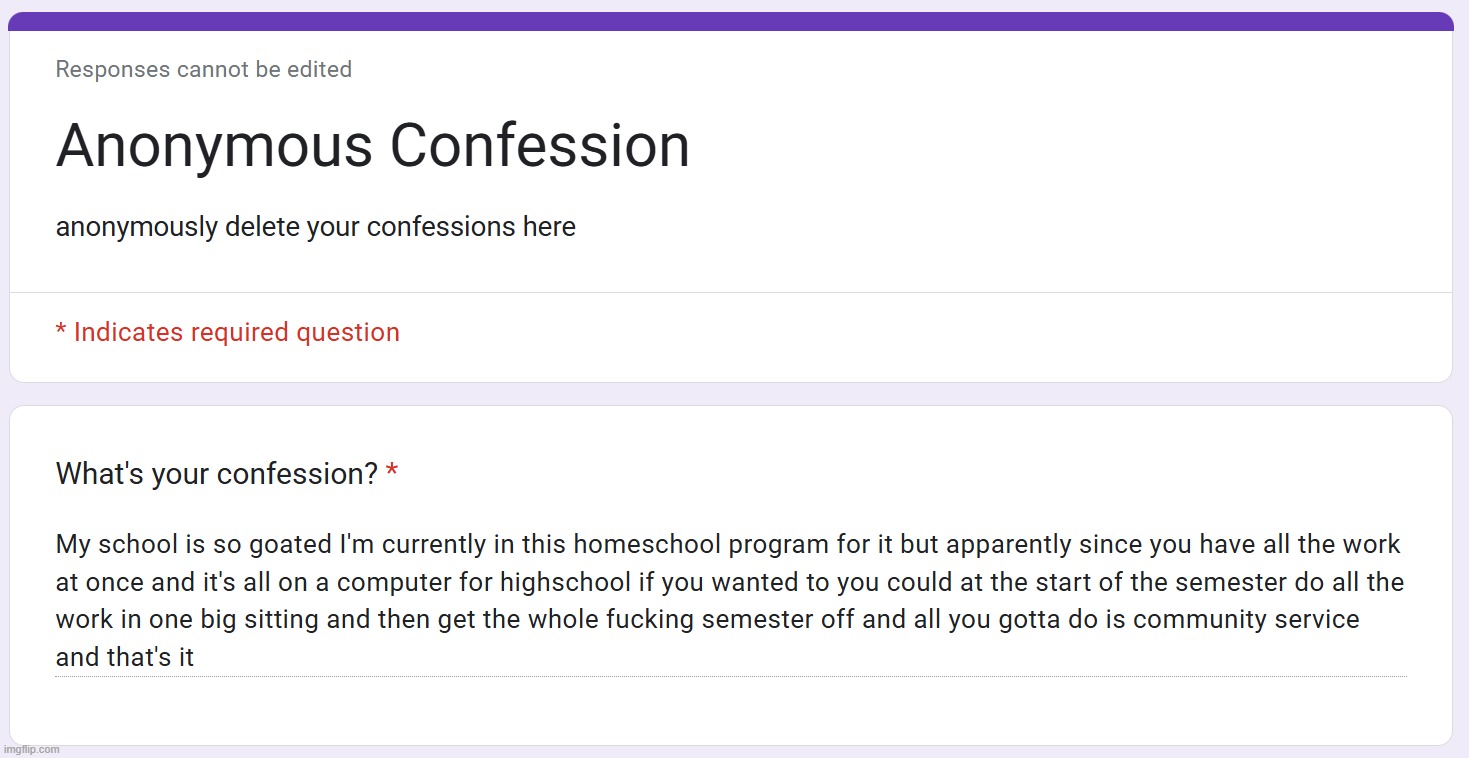Click the red asterisk before "Indicates required question"

pos(61,332)
